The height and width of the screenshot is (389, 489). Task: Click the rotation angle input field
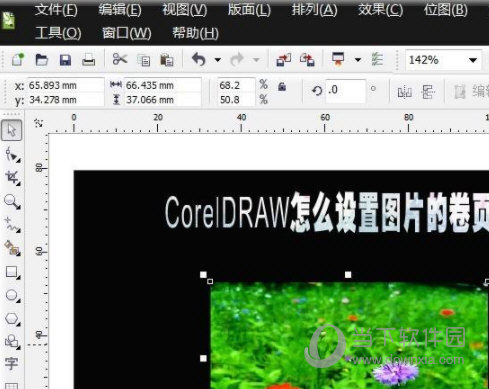coord(345,90)
